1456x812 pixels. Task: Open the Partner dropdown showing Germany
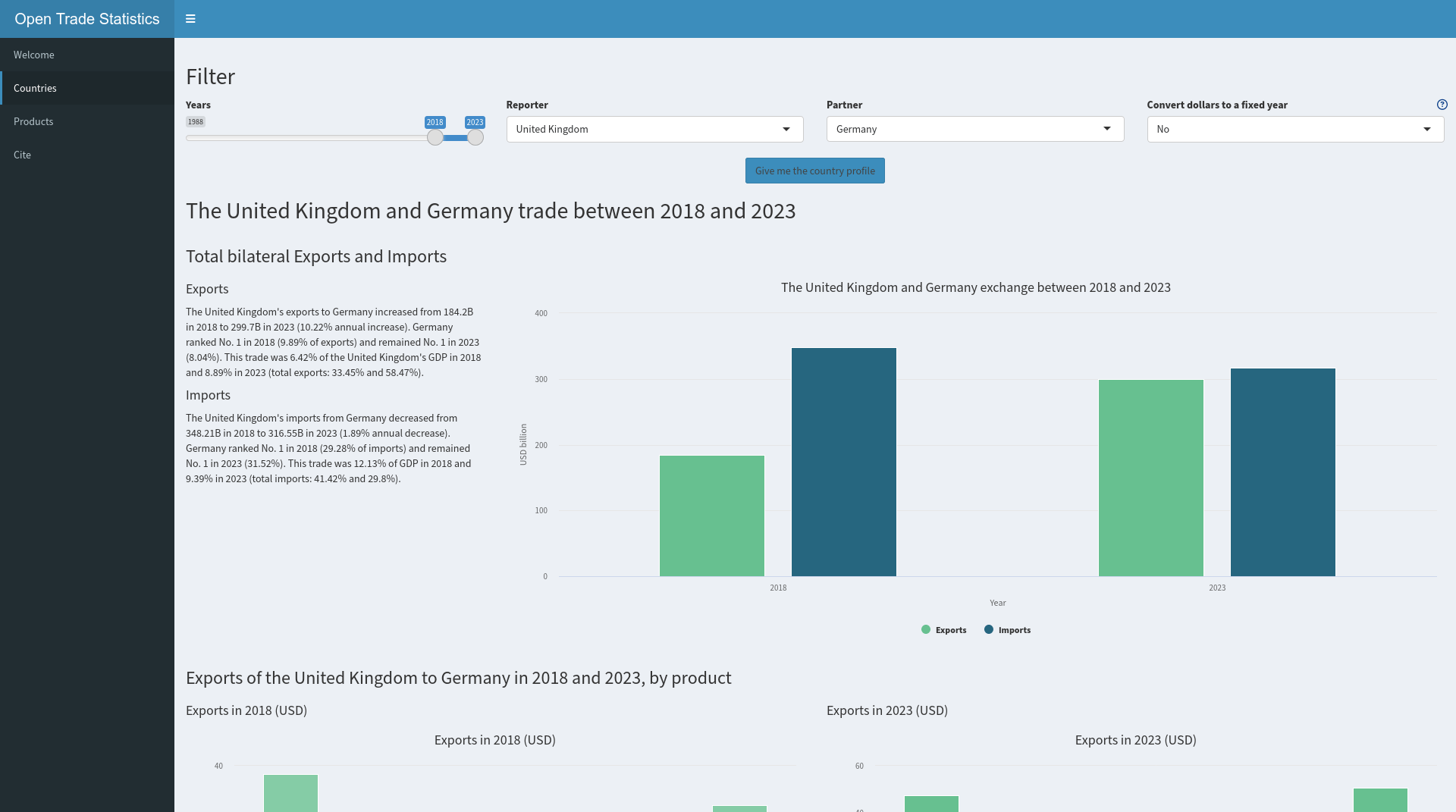point(974,129)
